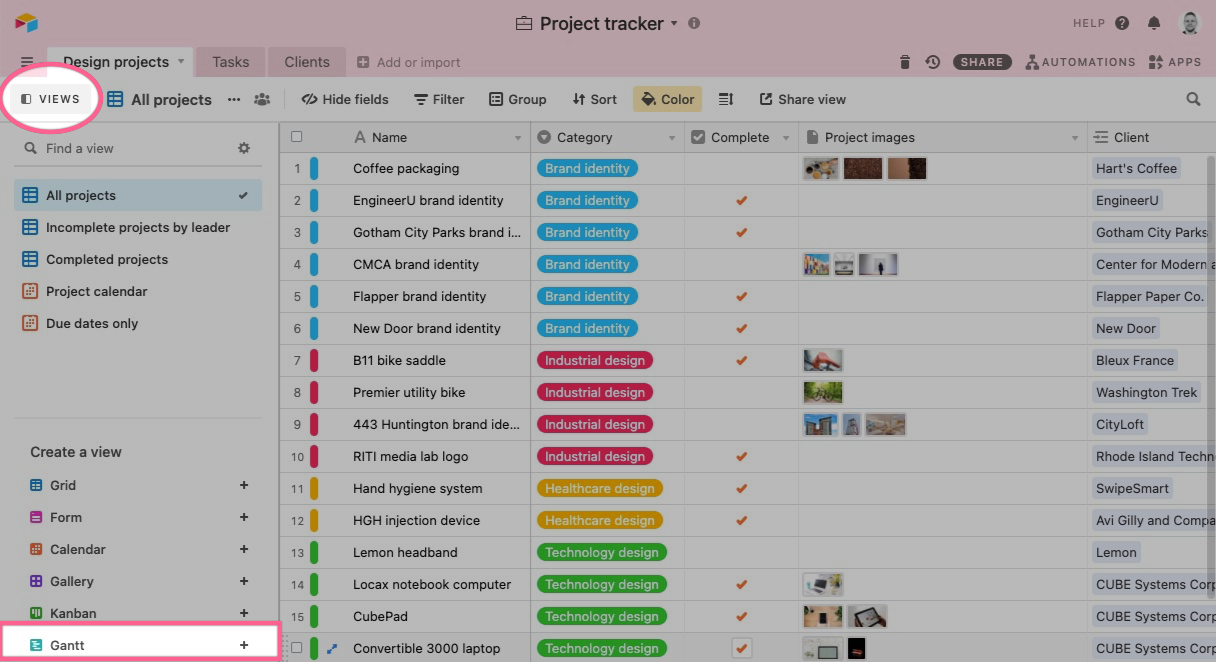Search records with magnifier icon
The width and height of the screenshot is (1216, 662).
point(1193,99)
